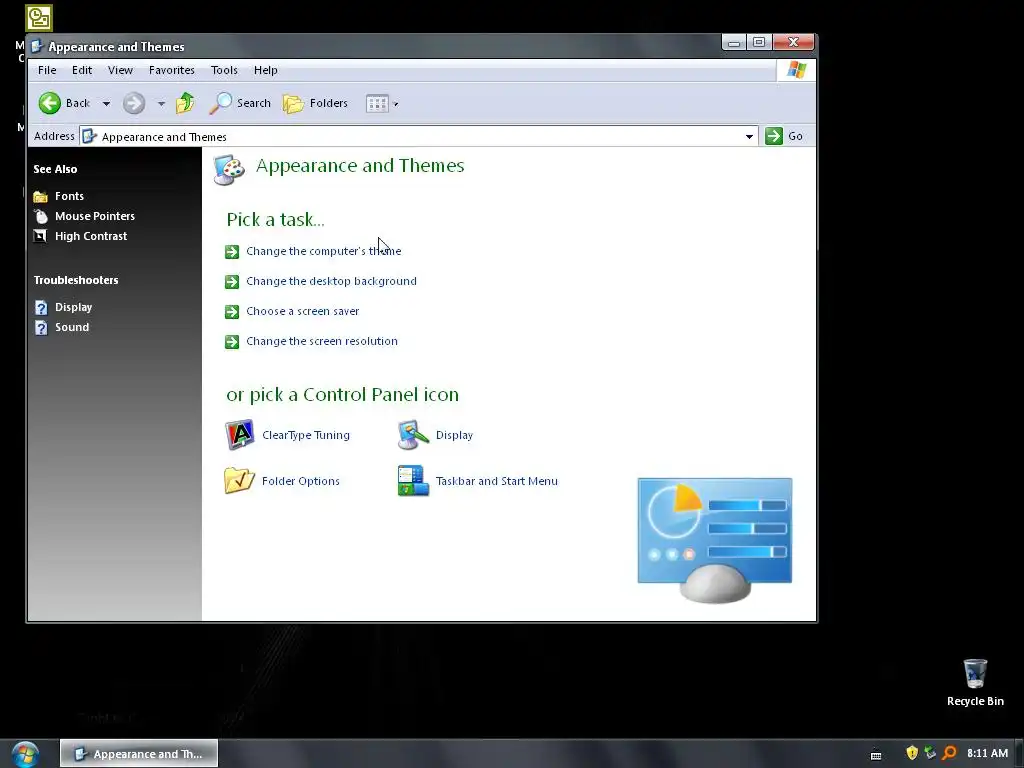Click Change the desktop background link

[x=331, y=281]
